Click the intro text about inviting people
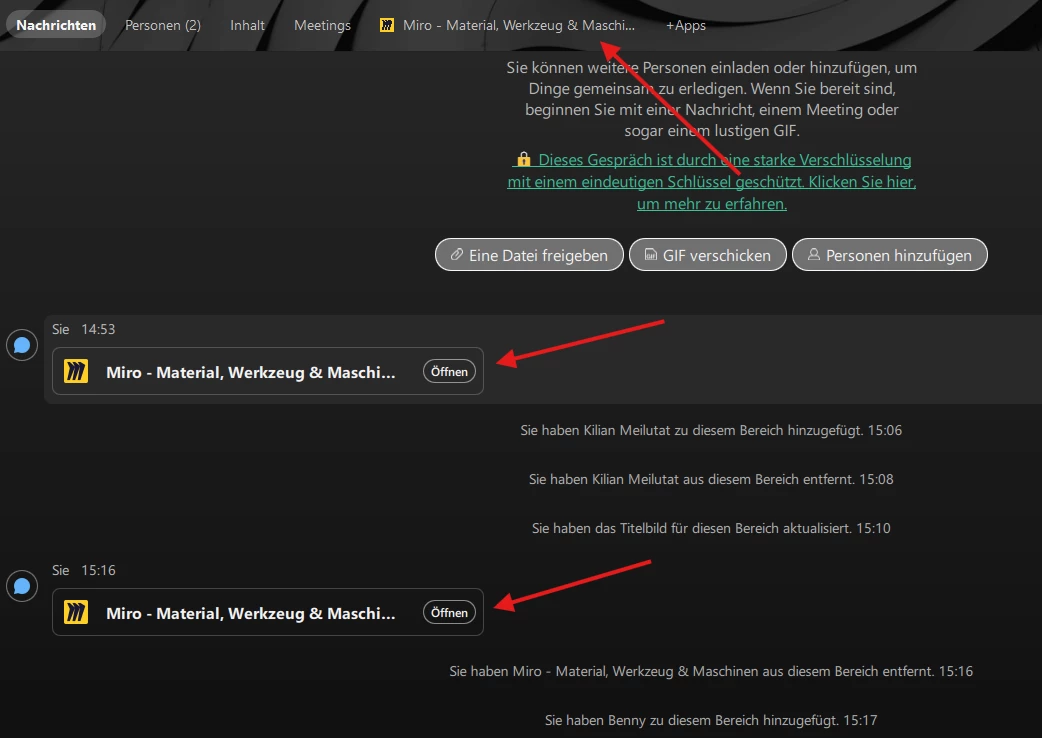The width and height of the screenshot is (1042, 738). pyautogui.click(x=712, y=99)
